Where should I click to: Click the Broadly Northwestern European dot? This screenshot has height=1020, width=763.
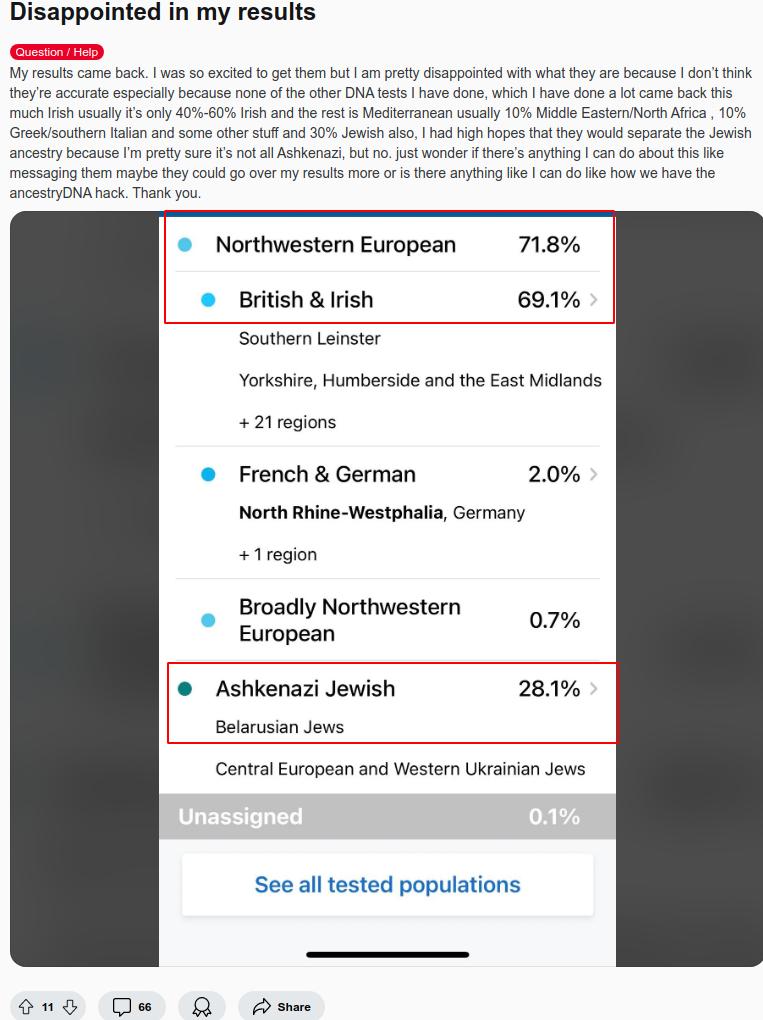coord(208,621)
